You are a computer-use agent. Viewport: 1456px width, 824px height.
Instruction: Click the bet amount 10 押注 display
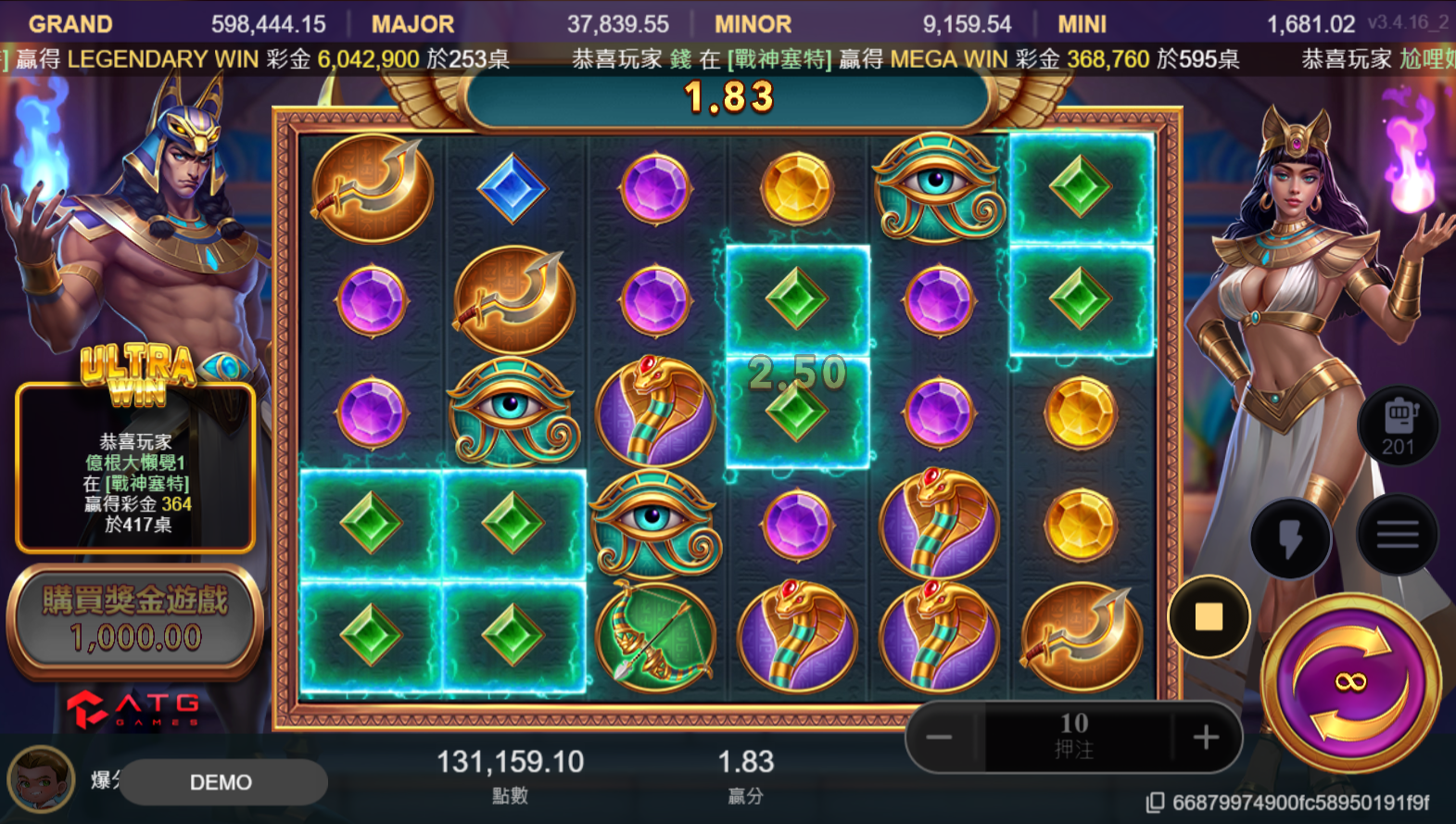[1073, 737]
